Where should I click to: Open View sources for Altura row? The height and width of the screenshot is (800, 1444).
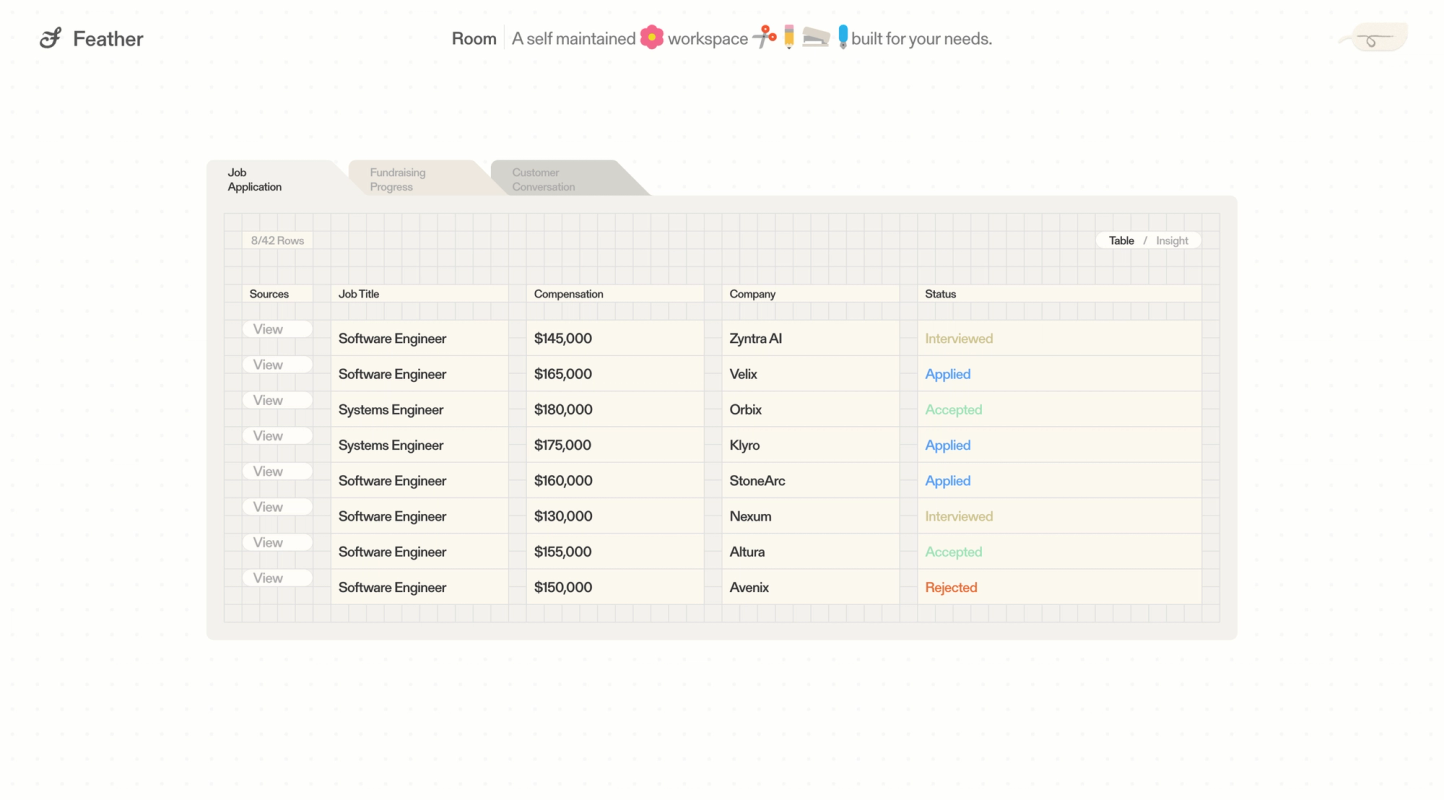pos(277,542)
